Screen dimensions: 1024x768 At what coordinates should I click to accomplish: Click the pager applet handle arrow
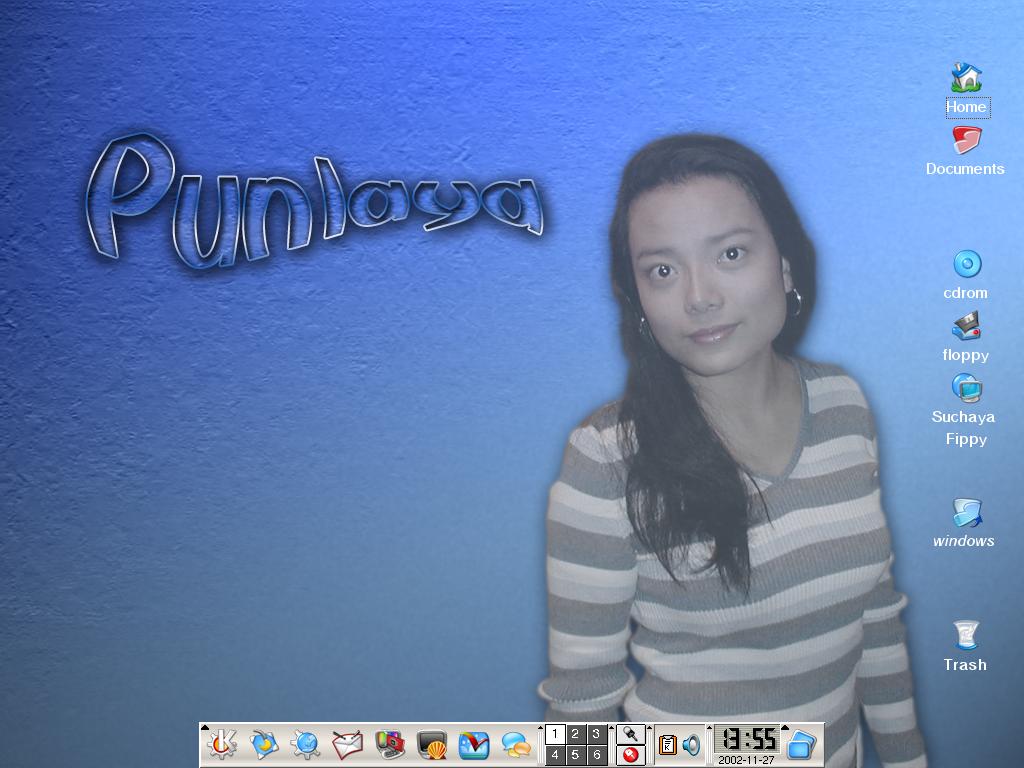540,728
